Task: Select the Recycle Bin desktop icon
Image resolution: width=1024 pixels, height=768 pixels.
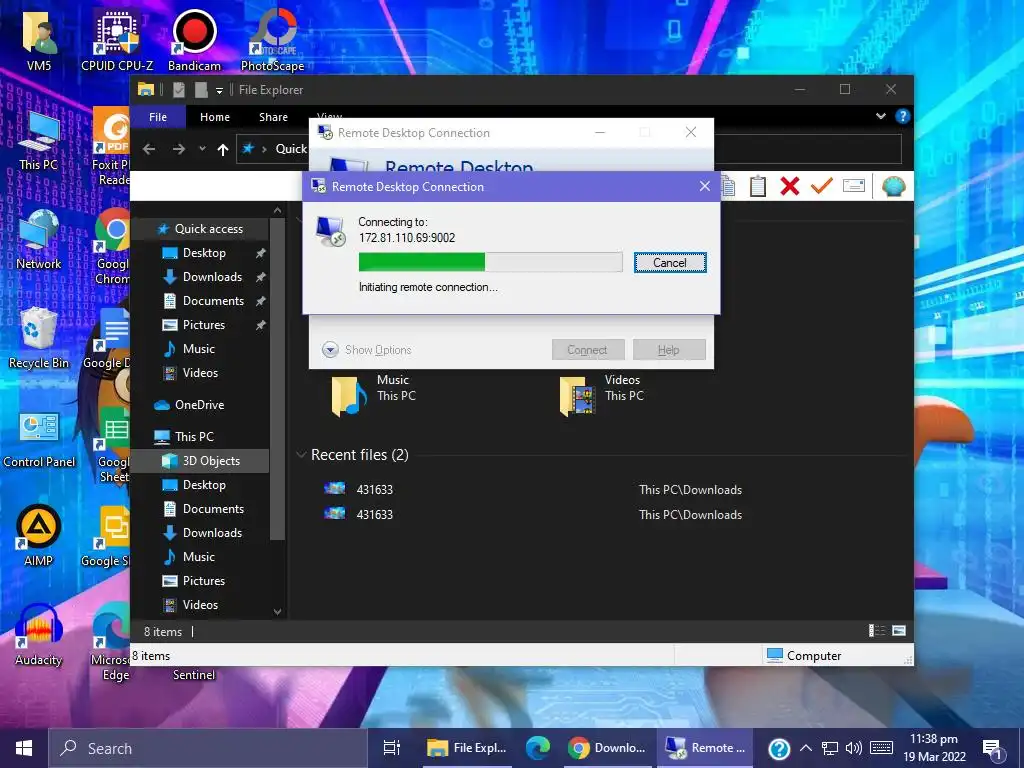Action: [39, 338]
